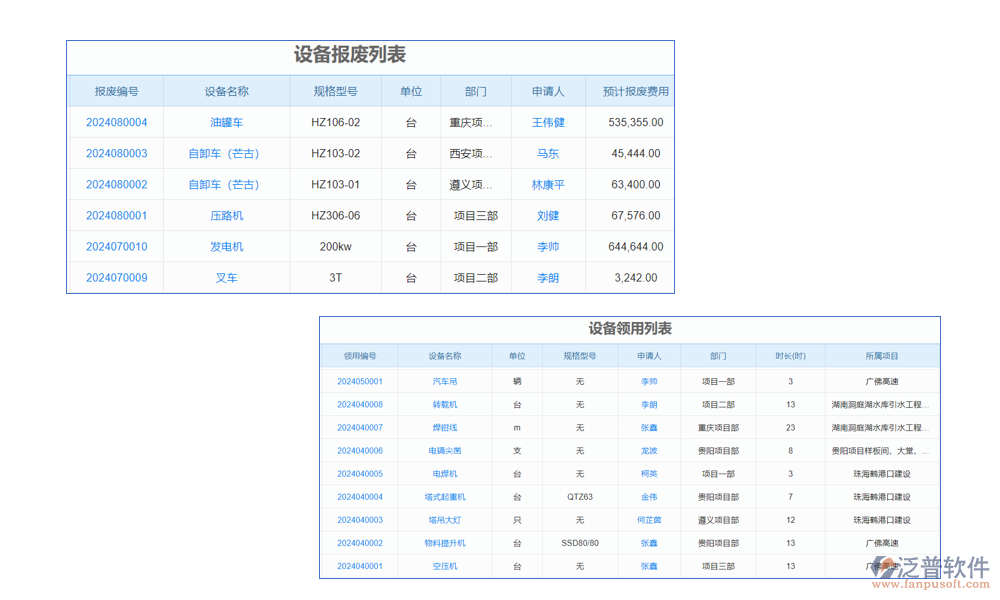Open applicant 张鑫 in 焊钳线 row
Screen dimensions: 1000x600
pyautogui.click(x=648, y=427)
